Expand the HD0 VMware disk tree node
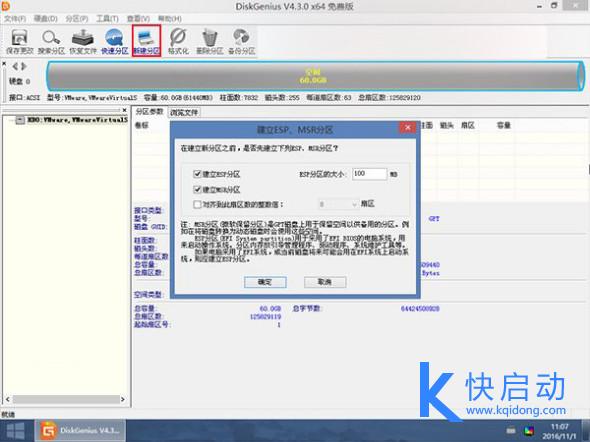 pyautogui.click(x=20, y=120)
